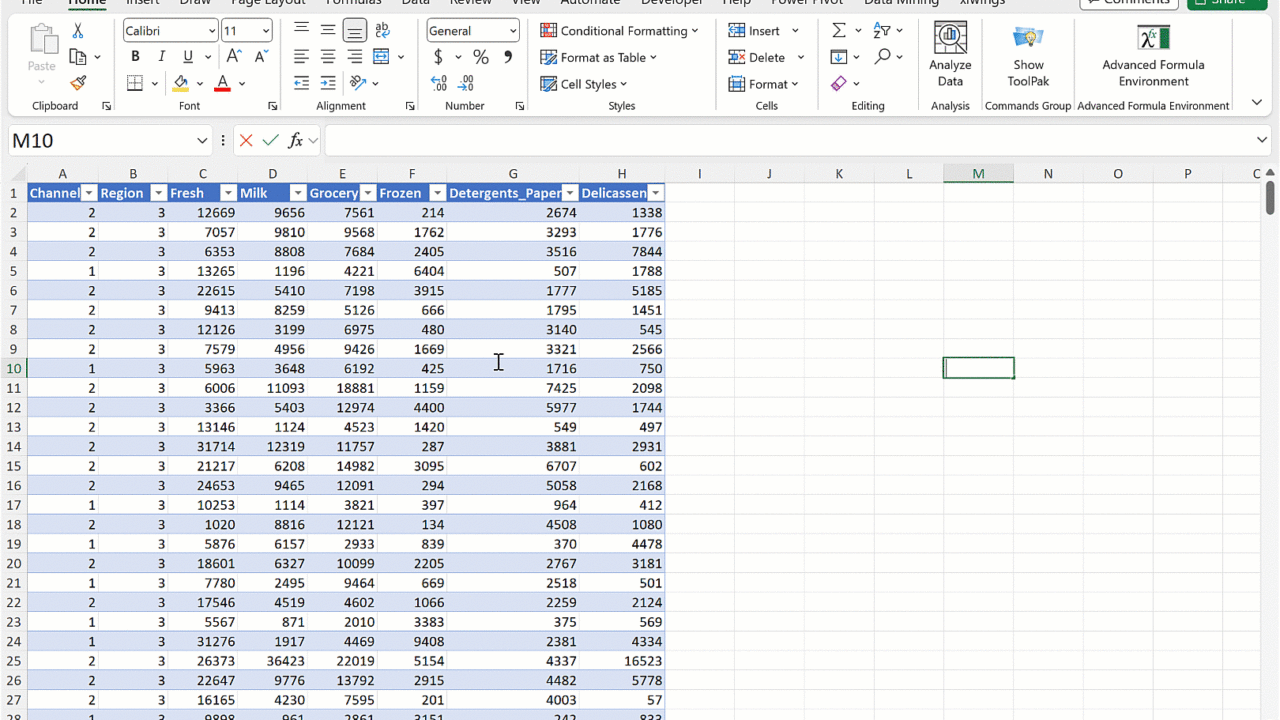Launch Advanced Formula Environment
This screenshot has height=720, width=1280.
[x=1153, y=55]
